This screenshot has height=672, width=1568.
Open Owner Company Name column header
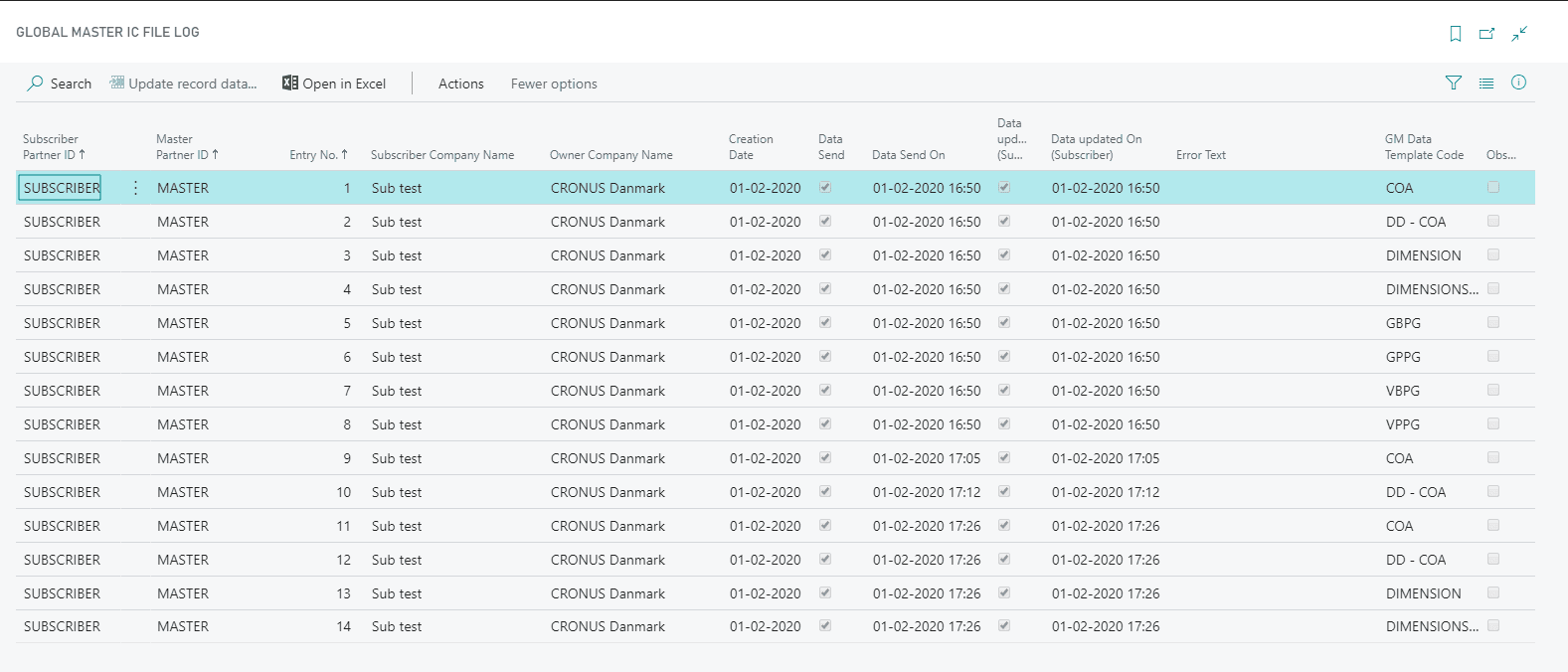(611, 155)
